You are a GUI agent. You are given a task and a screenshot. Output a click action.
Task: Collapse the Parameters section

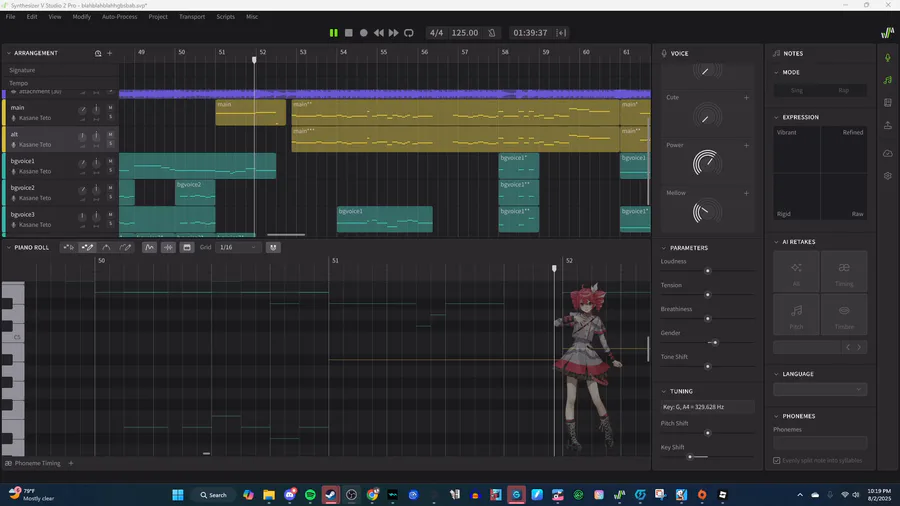664,248
